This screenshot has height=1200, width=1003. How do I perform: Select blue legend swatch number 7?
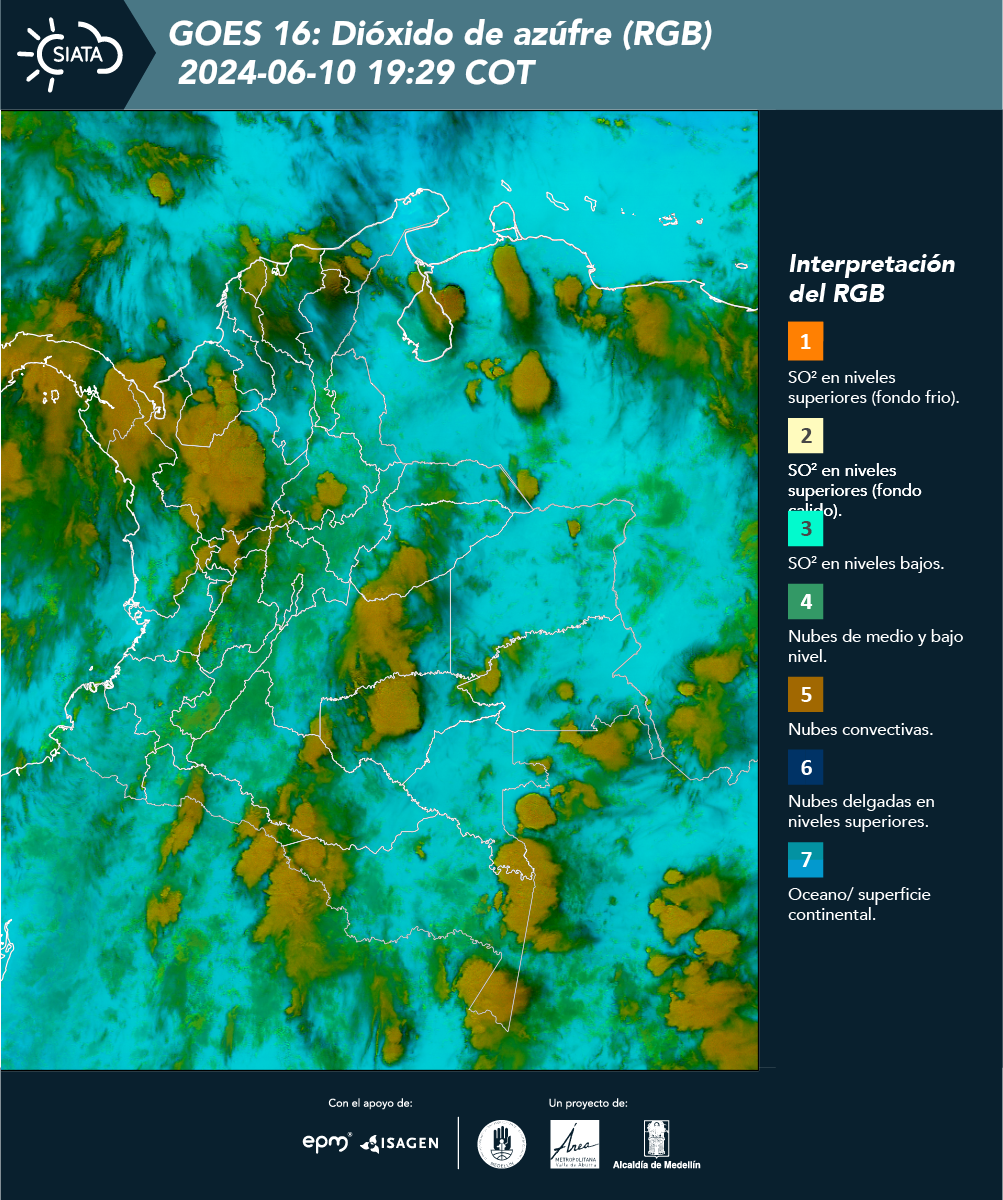pyautogui.click(x=805, y=860)
